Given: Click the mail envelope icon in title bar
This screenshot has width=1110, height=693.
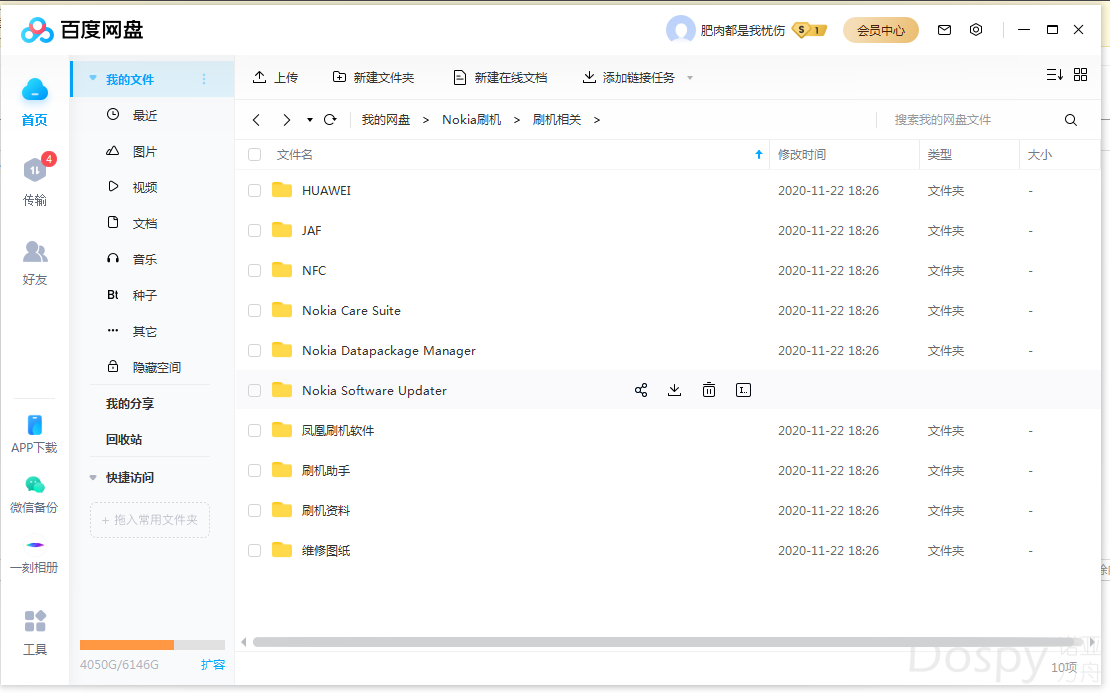Looking at the screenshot, I should (944, 30).
